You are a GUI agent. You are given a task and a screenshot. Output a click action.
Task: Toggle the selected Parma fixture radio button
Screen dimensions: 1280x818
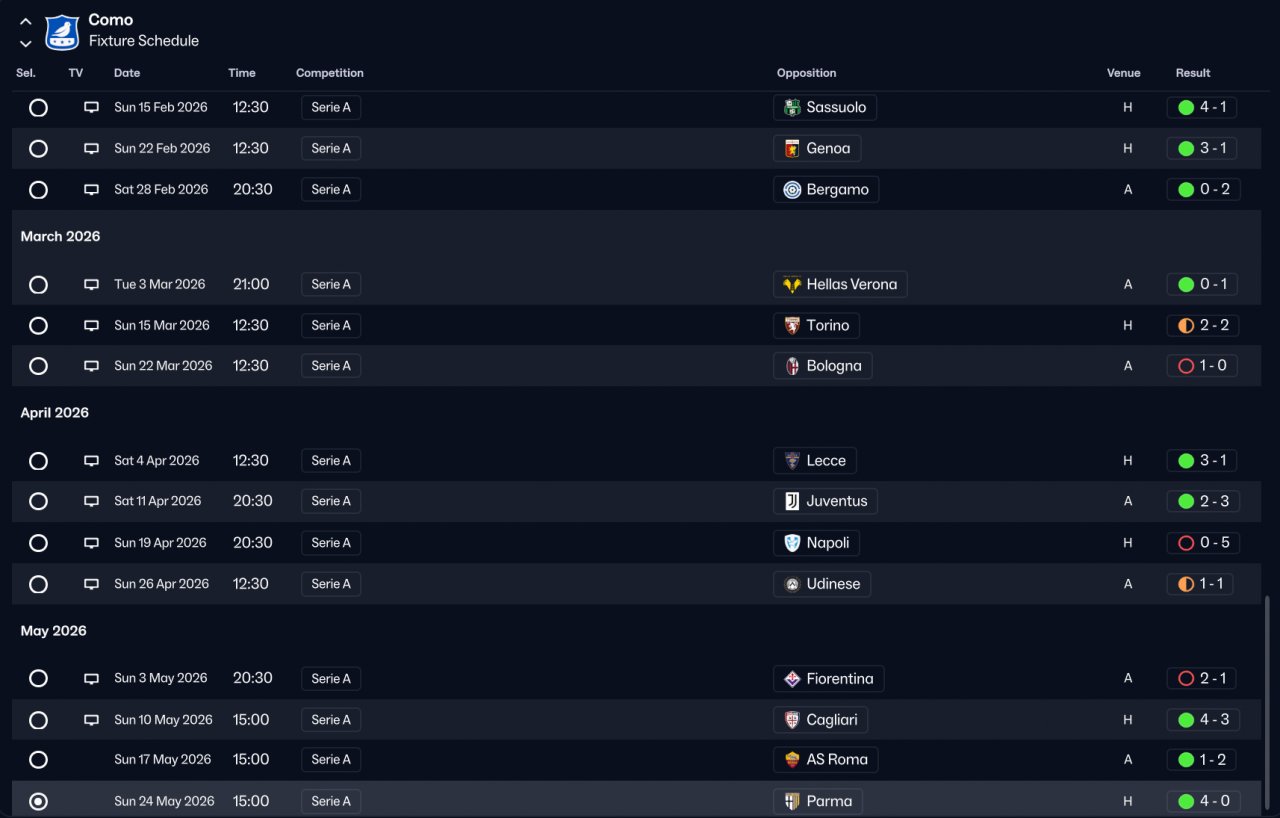pos(38,802)
